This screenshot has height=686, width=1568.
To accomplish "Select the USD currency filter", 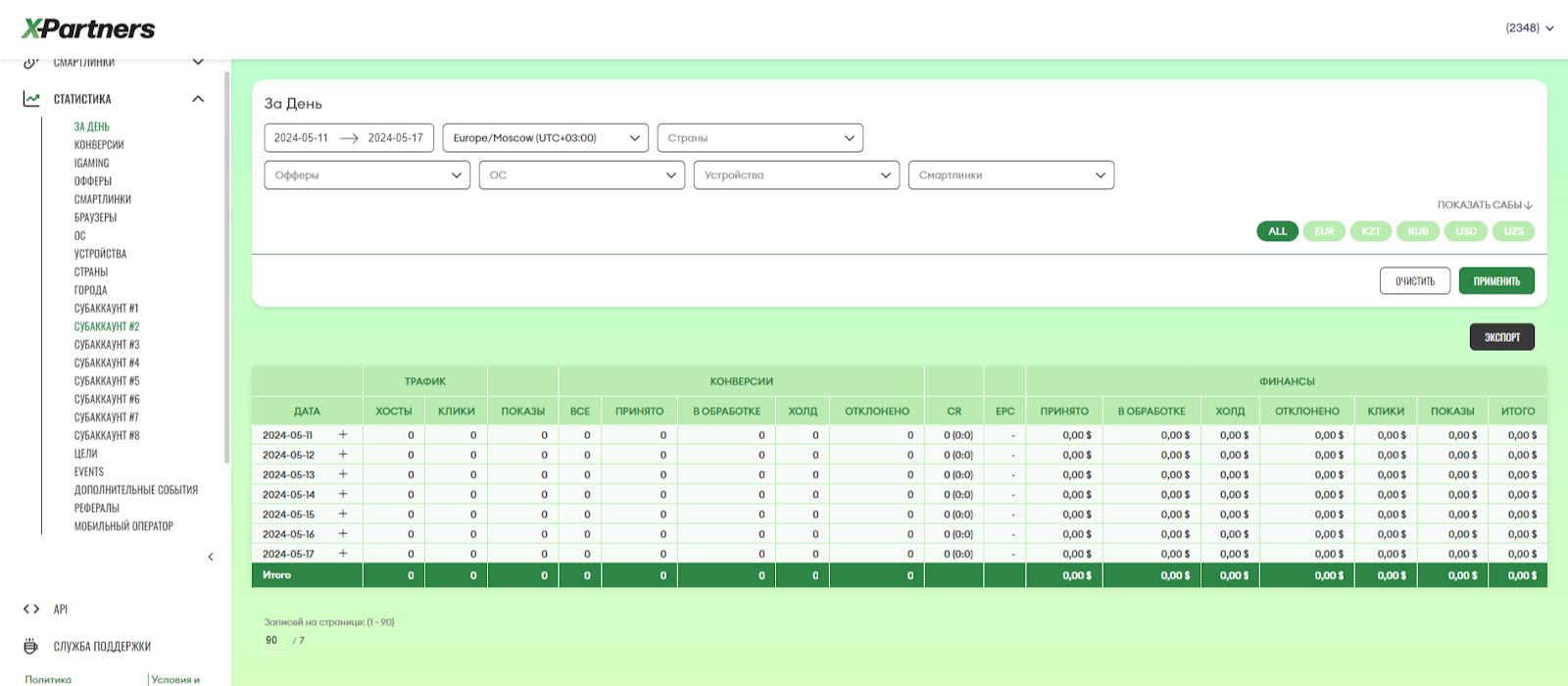I will coord(1466,231).
